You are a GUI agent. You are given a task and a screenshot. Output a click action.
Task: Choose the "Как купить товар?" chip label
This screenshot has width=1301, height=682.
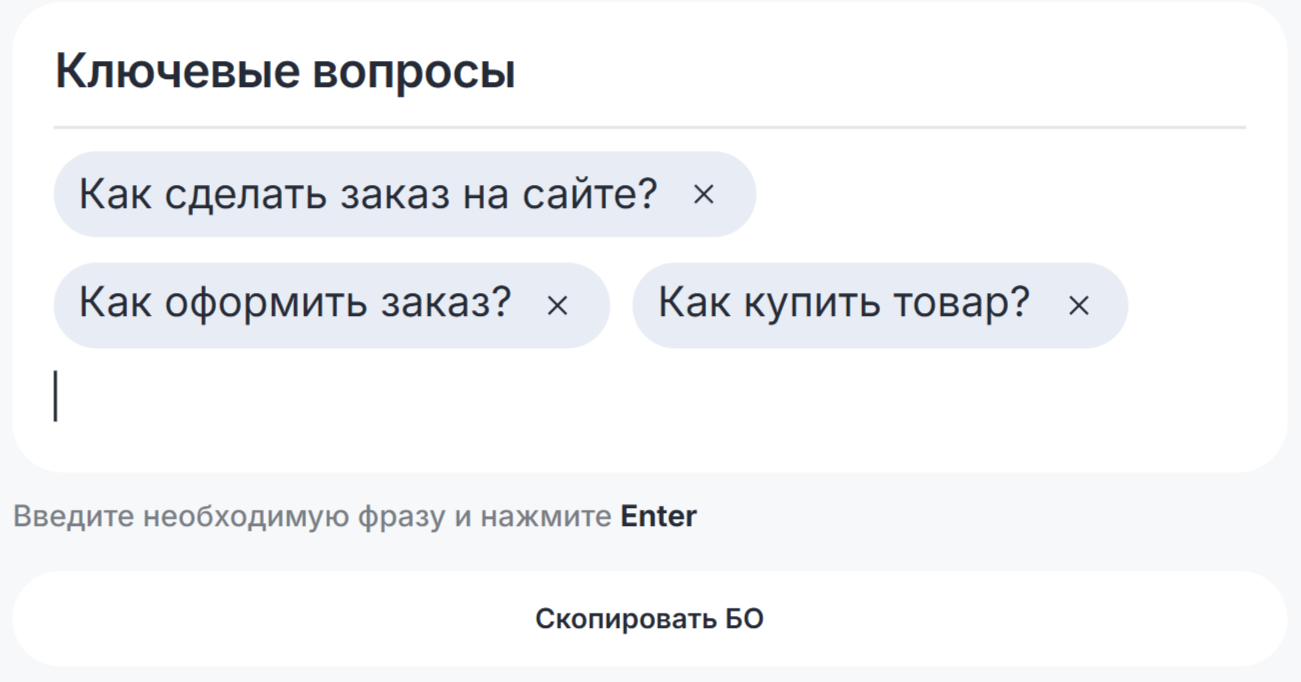[843, 304]
